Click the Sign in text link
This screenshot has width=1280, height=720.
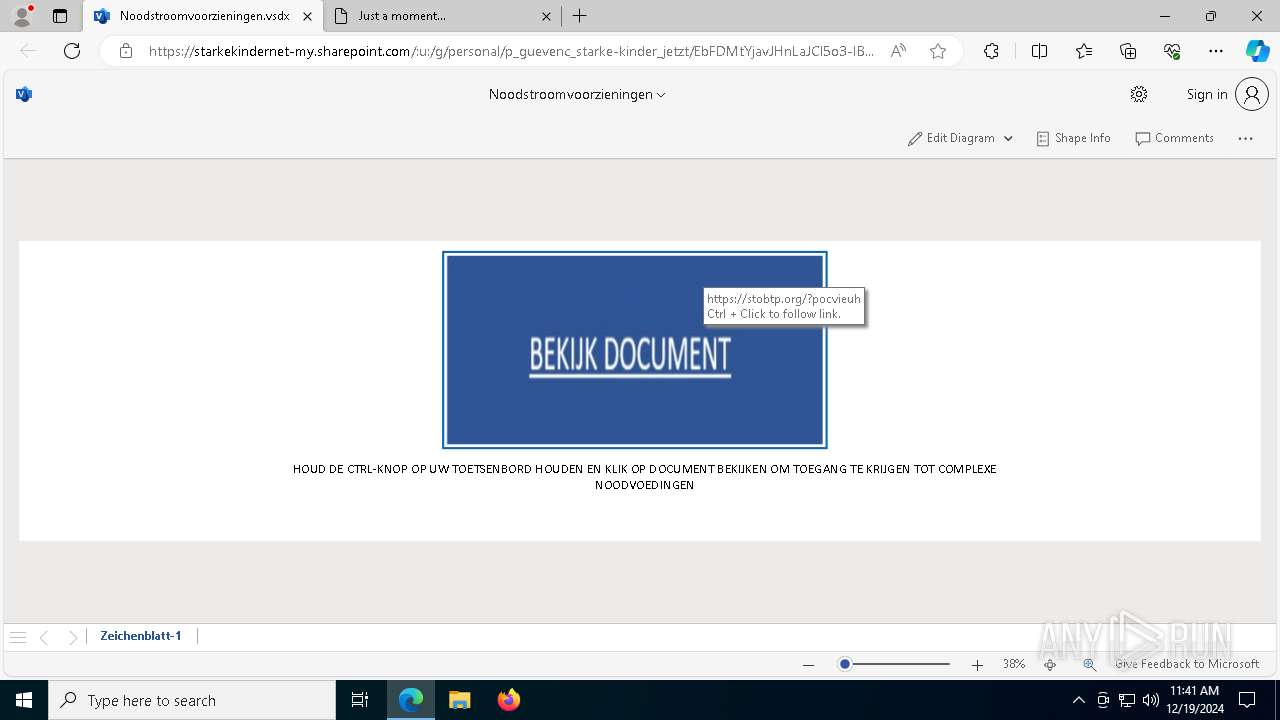(1207, 94)
